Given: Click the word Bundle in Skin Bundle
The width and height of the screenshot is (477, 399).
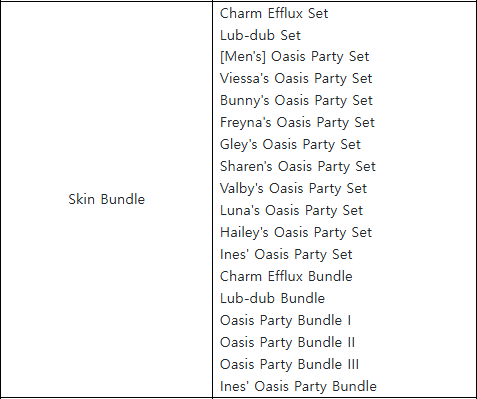Looking at the screenshot, I should (x=123, y=199).
